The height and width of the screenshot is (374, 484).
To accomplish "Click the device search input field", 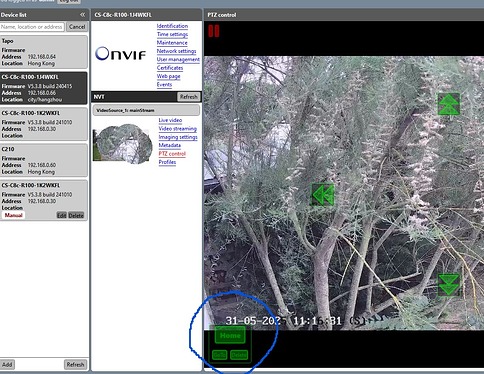I will (32, 27).
